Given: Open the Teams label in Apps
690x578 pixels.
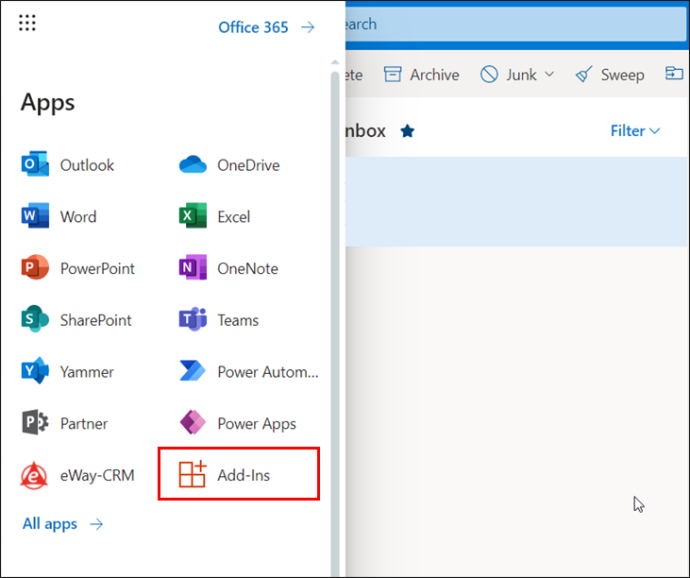Looking at the screenshot, I should (238, 320).
